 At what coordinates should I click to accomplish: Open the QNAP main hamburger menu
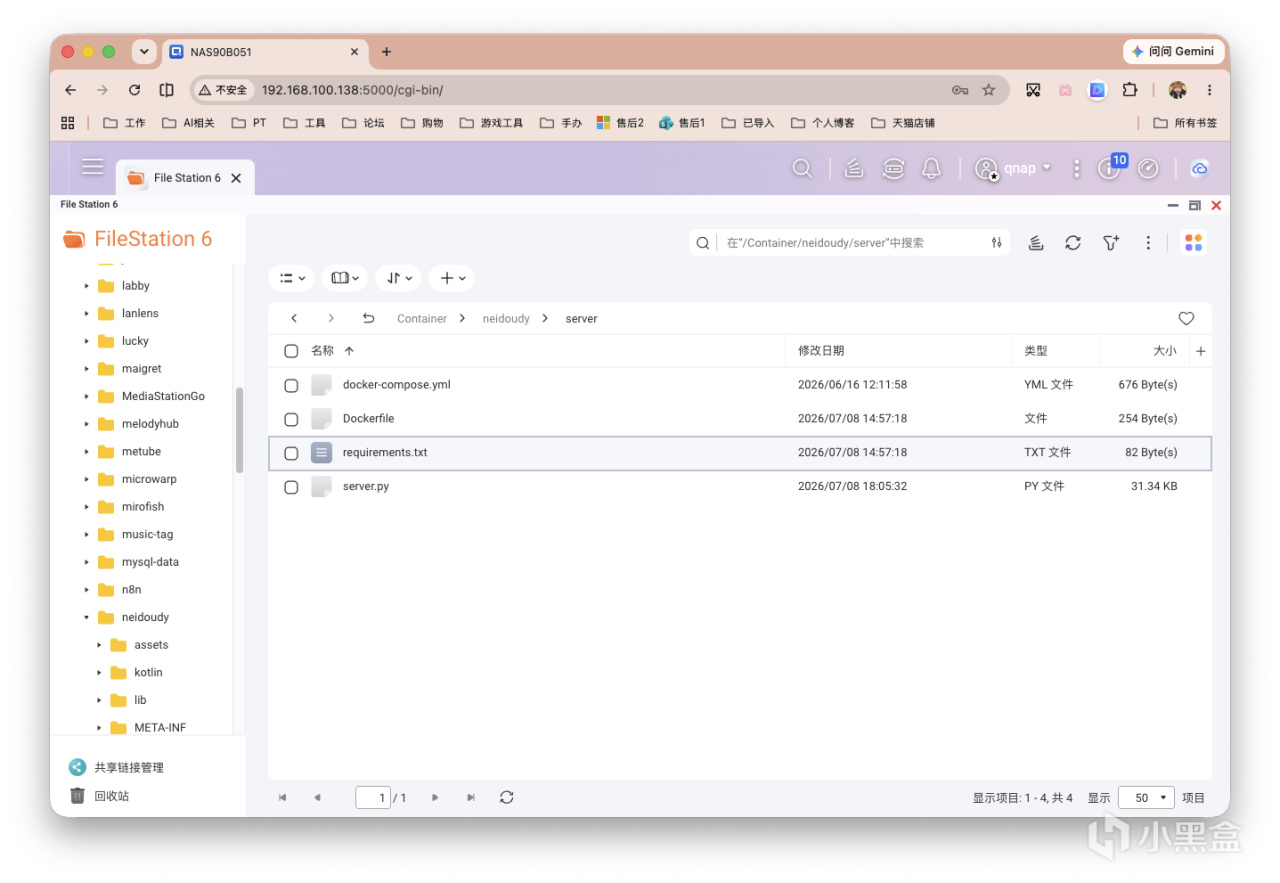(93, 167)
